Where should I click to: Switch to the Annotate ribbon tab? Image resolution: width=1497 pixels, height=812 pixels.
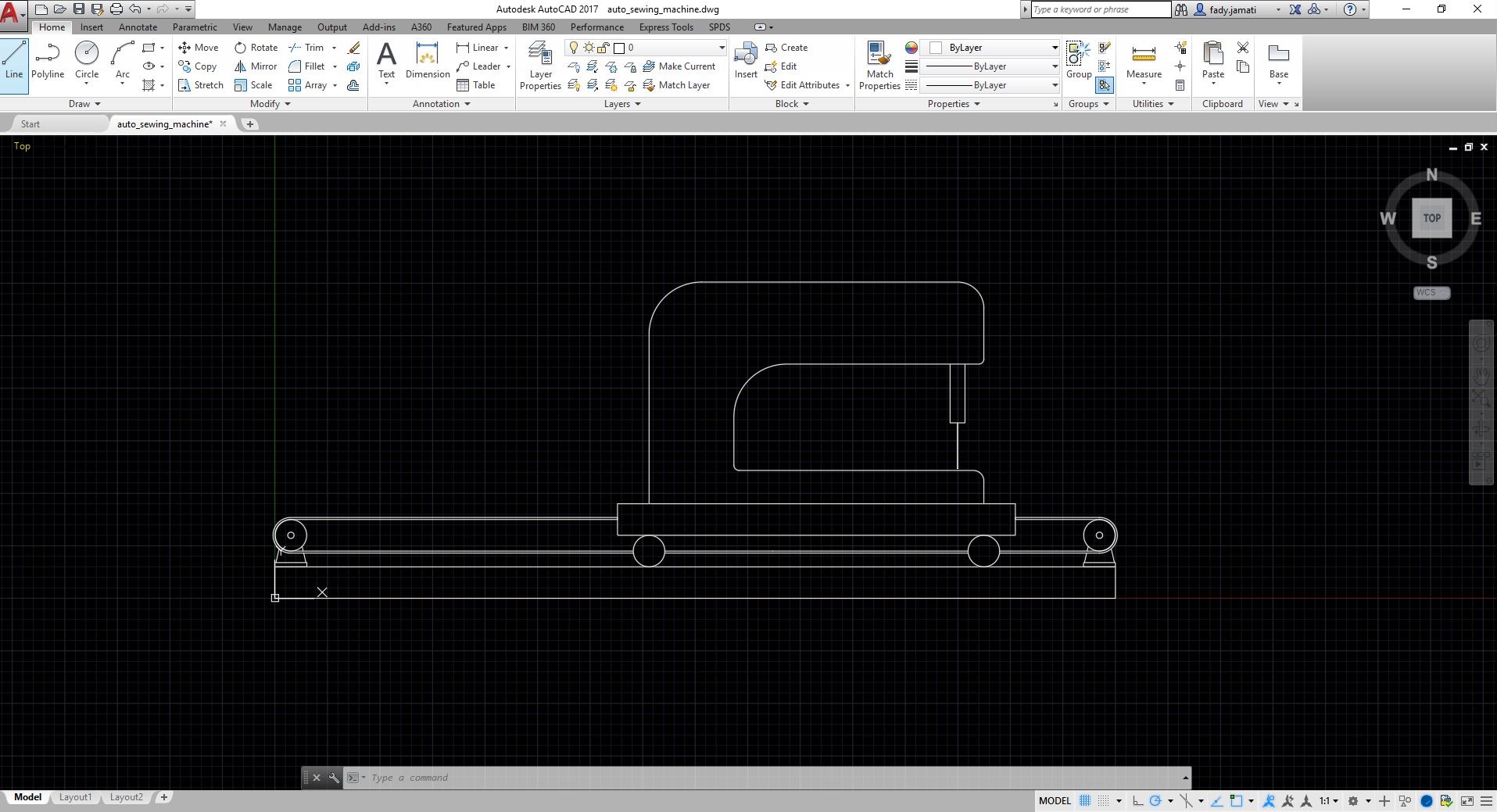[x=138, y=27]
